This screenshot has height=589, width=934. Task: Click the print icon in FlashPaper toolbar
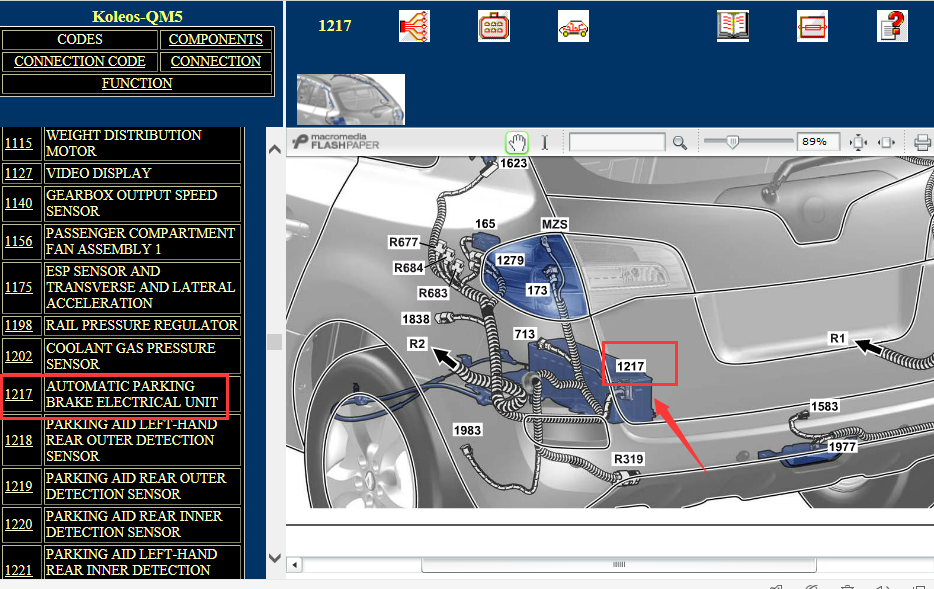coord(922,142)
